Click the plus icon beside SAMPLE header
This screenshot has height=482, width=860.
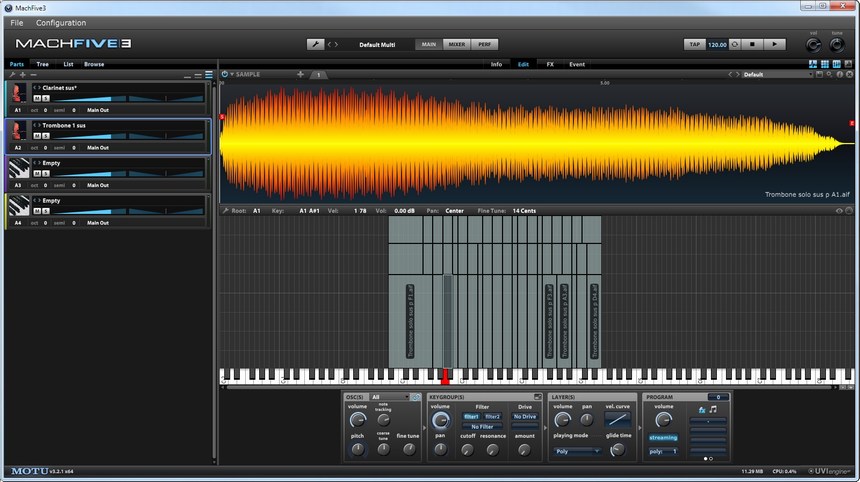(x=300, y=74)
